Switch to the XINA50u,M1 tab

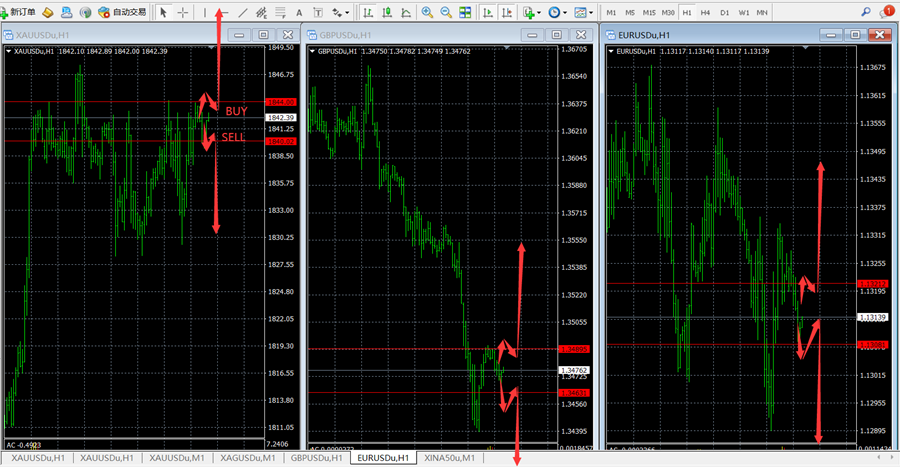pyautogui.click(x=450, y=458)
